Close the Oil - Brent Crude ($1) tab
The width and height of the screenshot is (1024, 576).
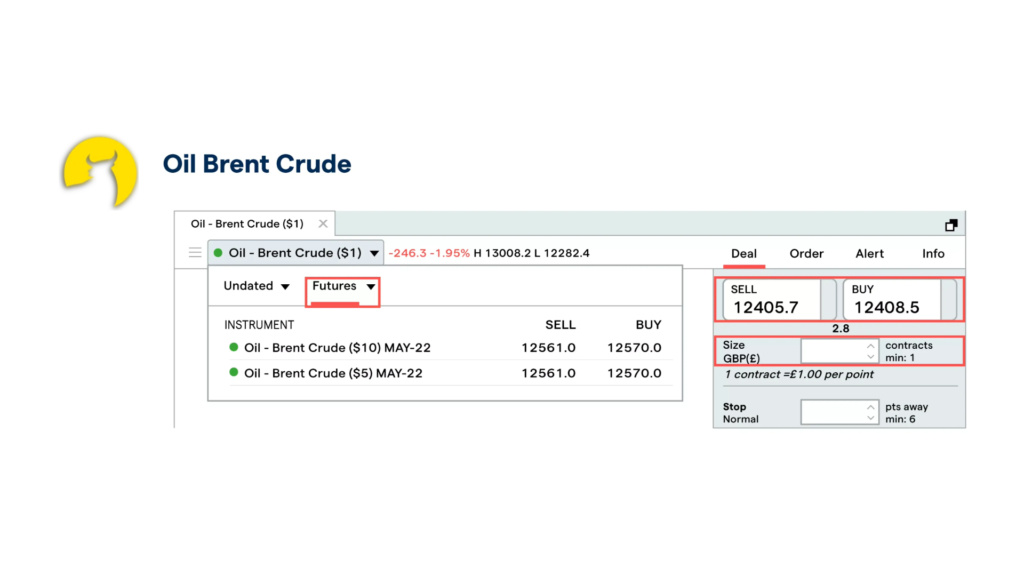[323, 224]
